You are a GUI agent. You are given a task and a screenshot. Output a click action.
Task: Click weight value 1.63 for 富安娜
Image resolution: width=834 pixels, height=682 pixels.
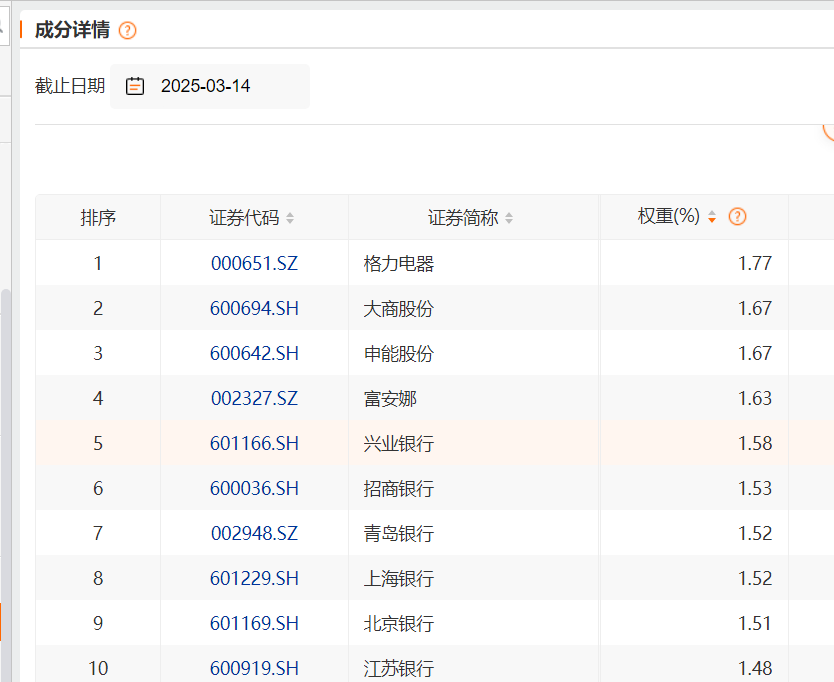click(755, 398)
